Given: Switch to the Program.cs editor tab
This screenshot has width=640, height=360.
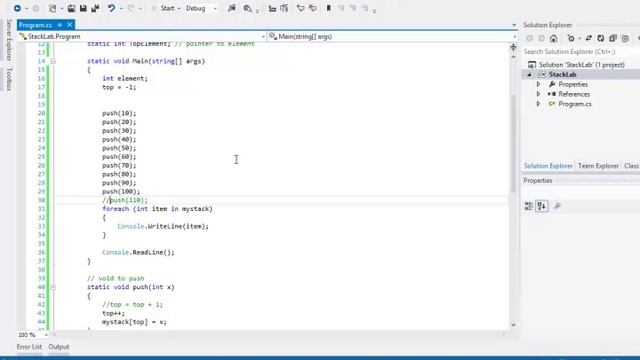Looking at the screenshot, I should click(36, 25).
